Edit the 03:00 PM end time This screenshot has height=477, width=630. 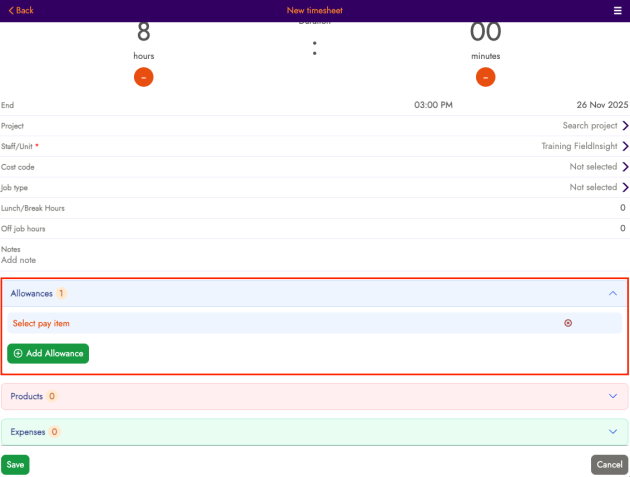[x=433, y=105]
